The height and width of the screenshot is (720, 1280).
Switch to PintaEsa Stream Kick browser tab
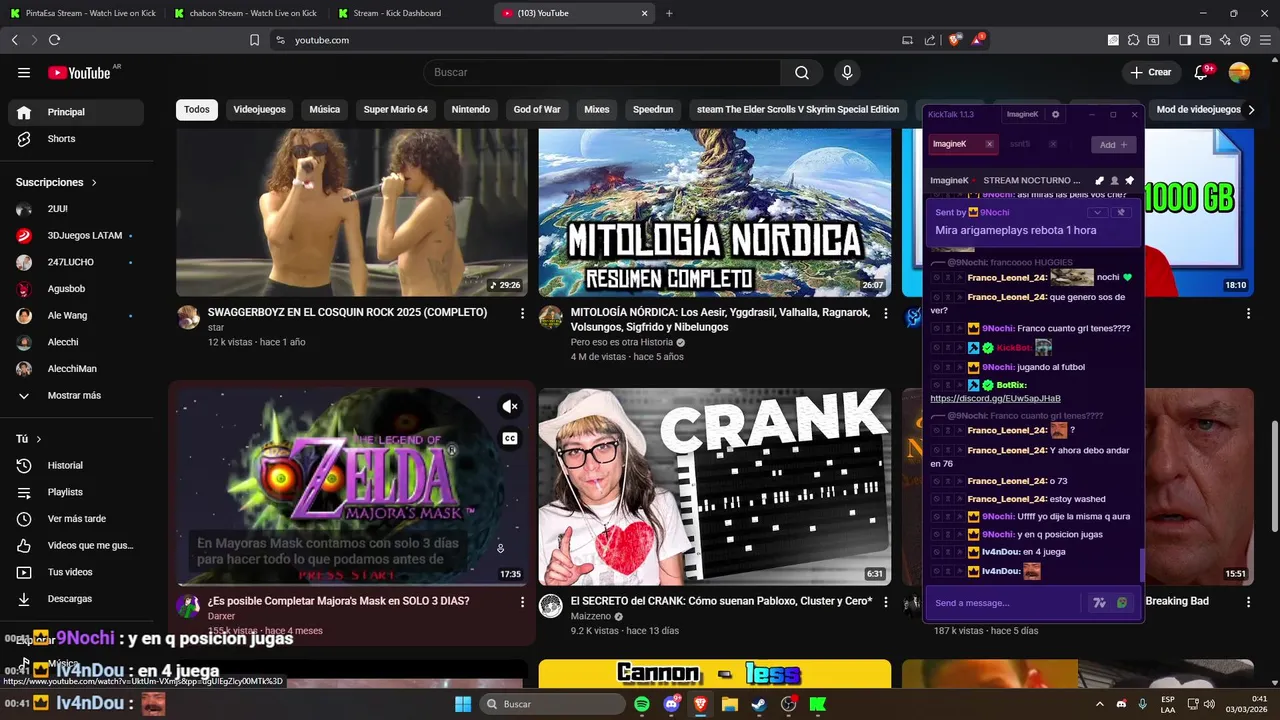(x=82, y=13)
